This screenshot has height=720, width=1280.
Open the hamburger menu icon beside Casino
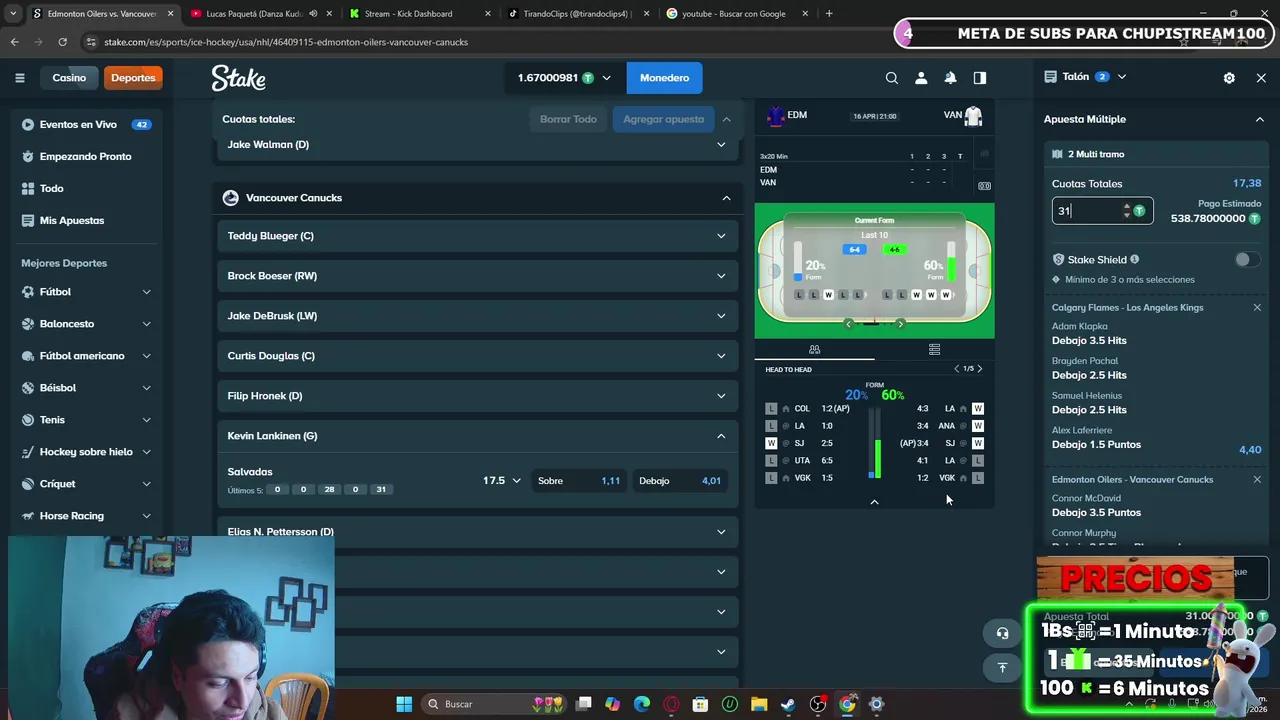(19, 78)
